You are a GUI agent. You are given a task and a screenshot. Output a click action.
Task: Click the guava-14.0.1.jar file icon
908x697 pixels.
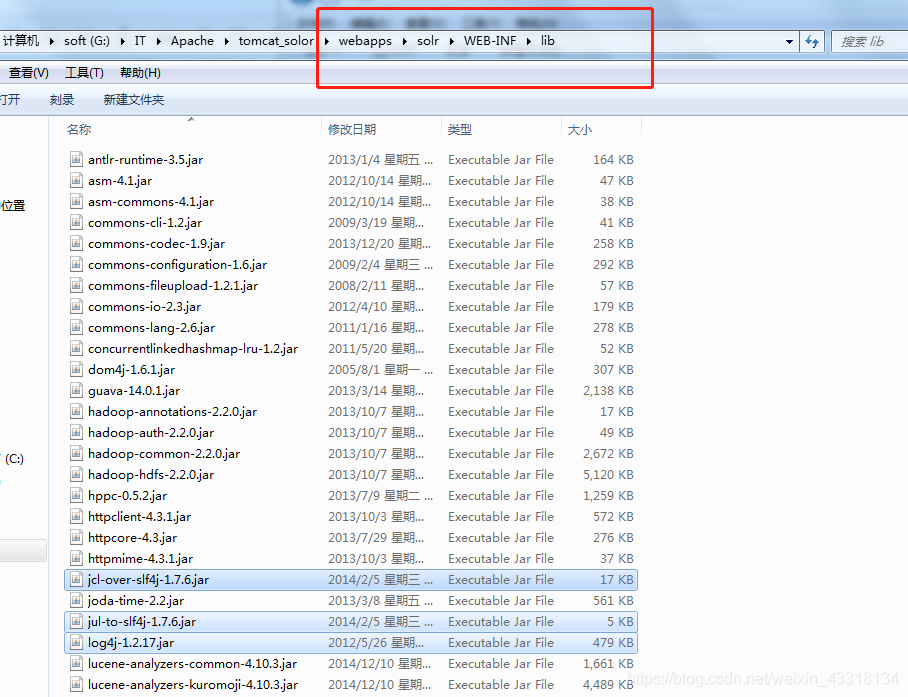tap(76, 390)
